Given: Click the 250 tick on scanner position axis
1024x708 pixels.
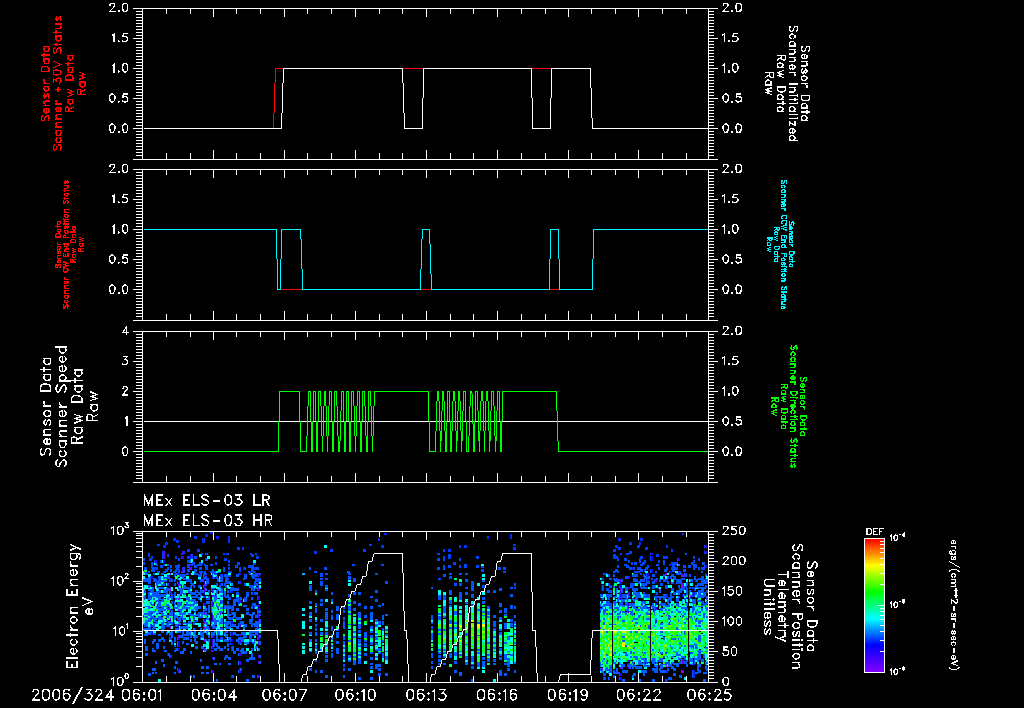Looking at the screenshot, I should tap(733, 531).
